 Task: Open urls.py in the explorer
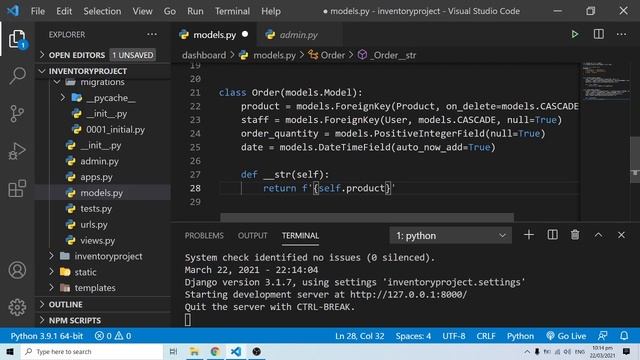[x=94, y=224]
